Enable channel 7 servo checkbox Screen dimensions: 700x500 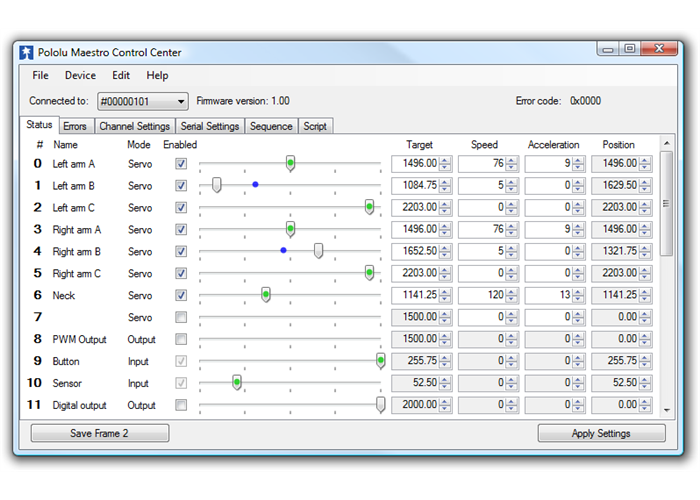(x=181, y=317)
